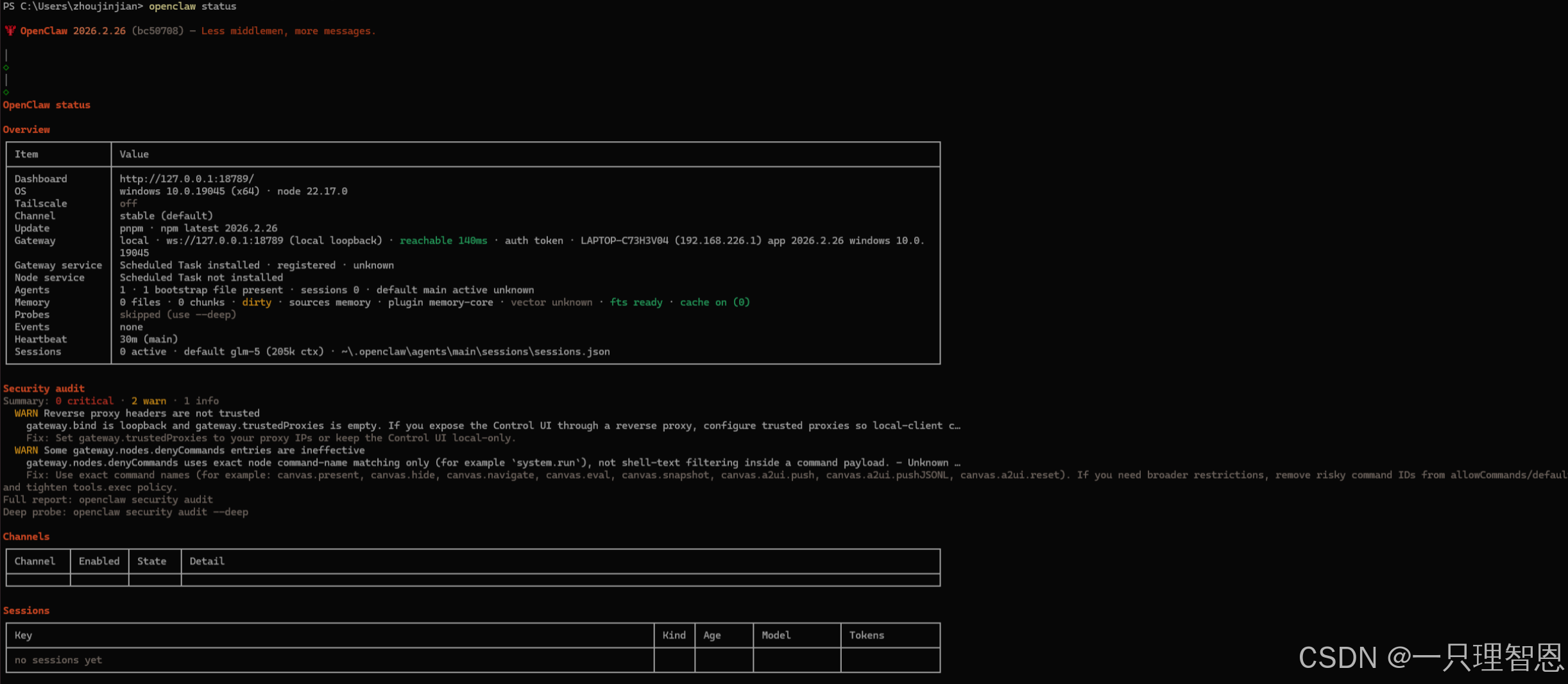Click the 'Kind' column header
This screenshot has width=1568, height=684.
pos(674,635)
